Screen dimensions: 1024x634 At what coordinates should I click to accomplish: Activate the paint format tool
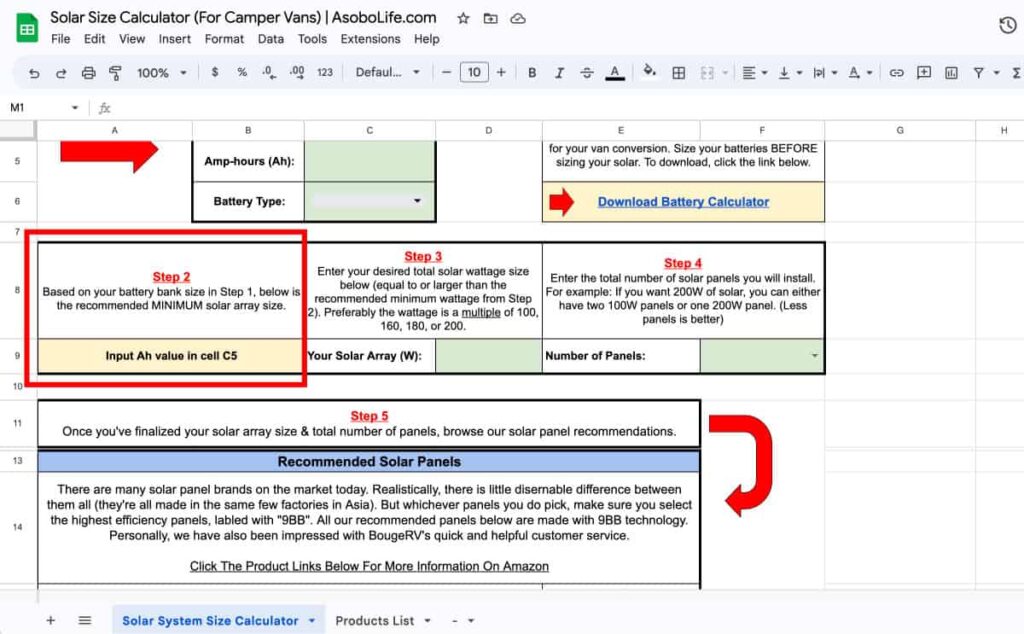tap(116, 73)
